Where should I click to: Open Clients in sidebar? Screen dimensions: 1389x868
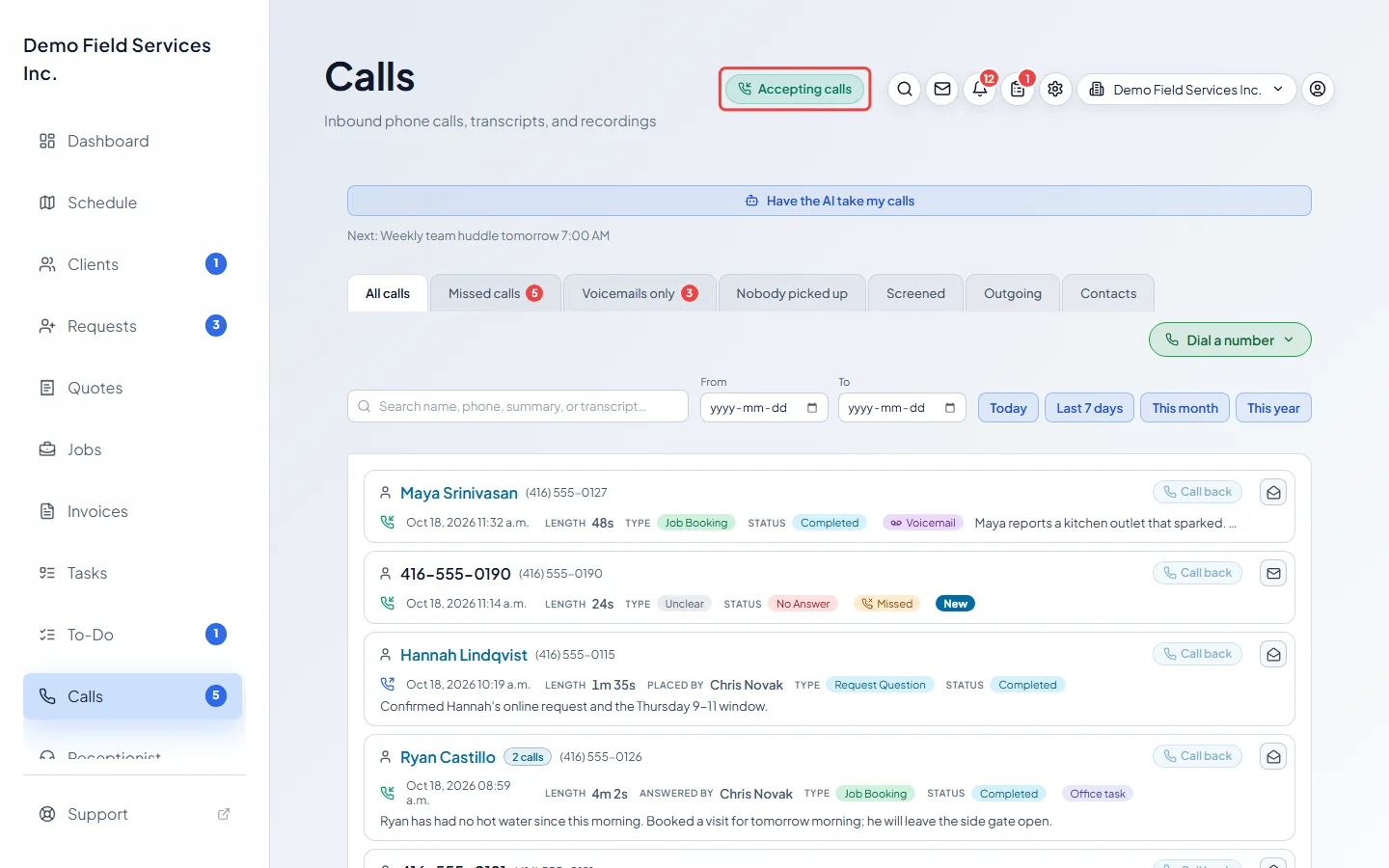132,264
